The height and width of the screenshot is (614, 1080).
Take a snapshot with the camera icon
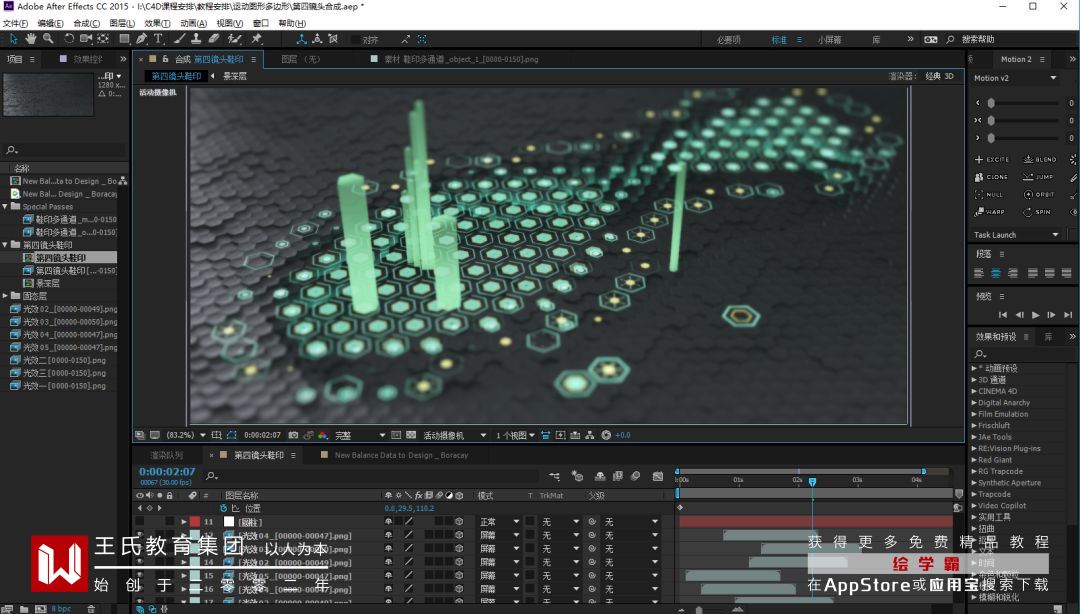click(x=294, y=435)
